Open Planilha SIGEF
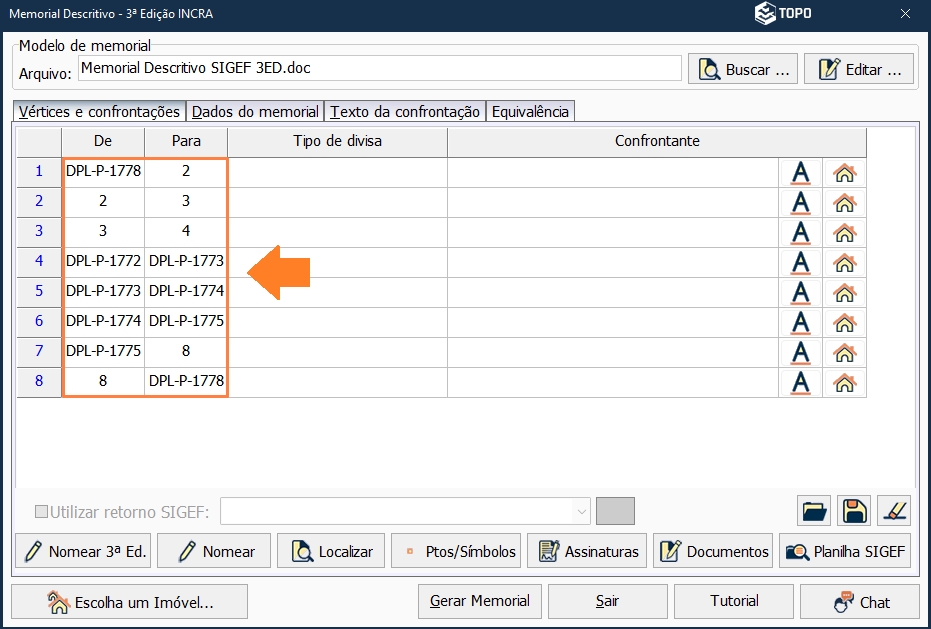 coord(845,551)
